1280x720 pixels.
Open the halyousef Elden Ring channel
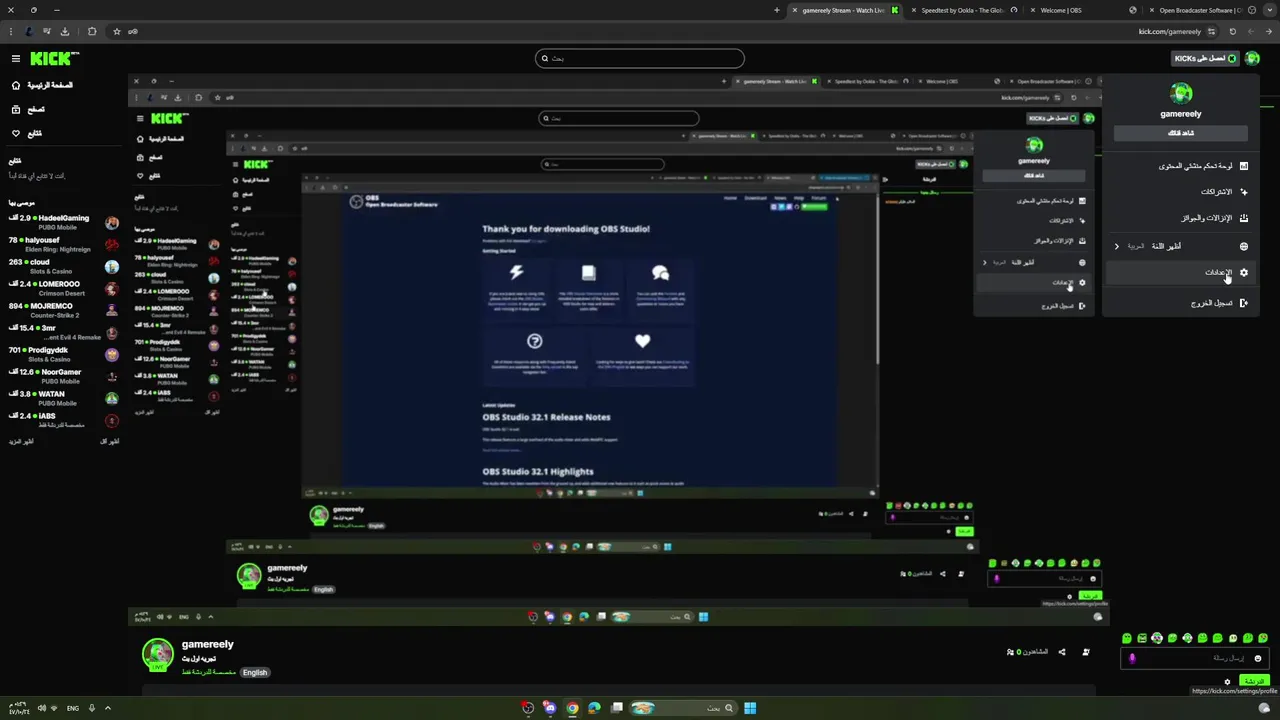pos(63,244)
